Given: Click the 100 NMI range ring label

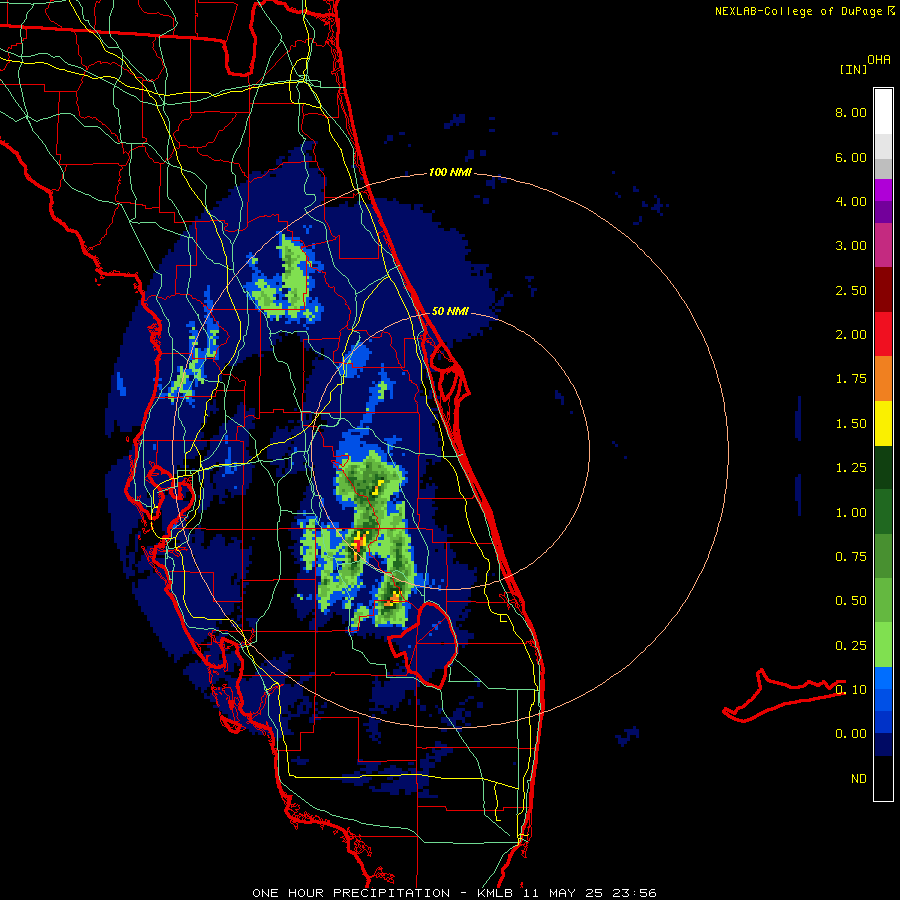Looking at the screenshot, I should click(x=450, y=172).
